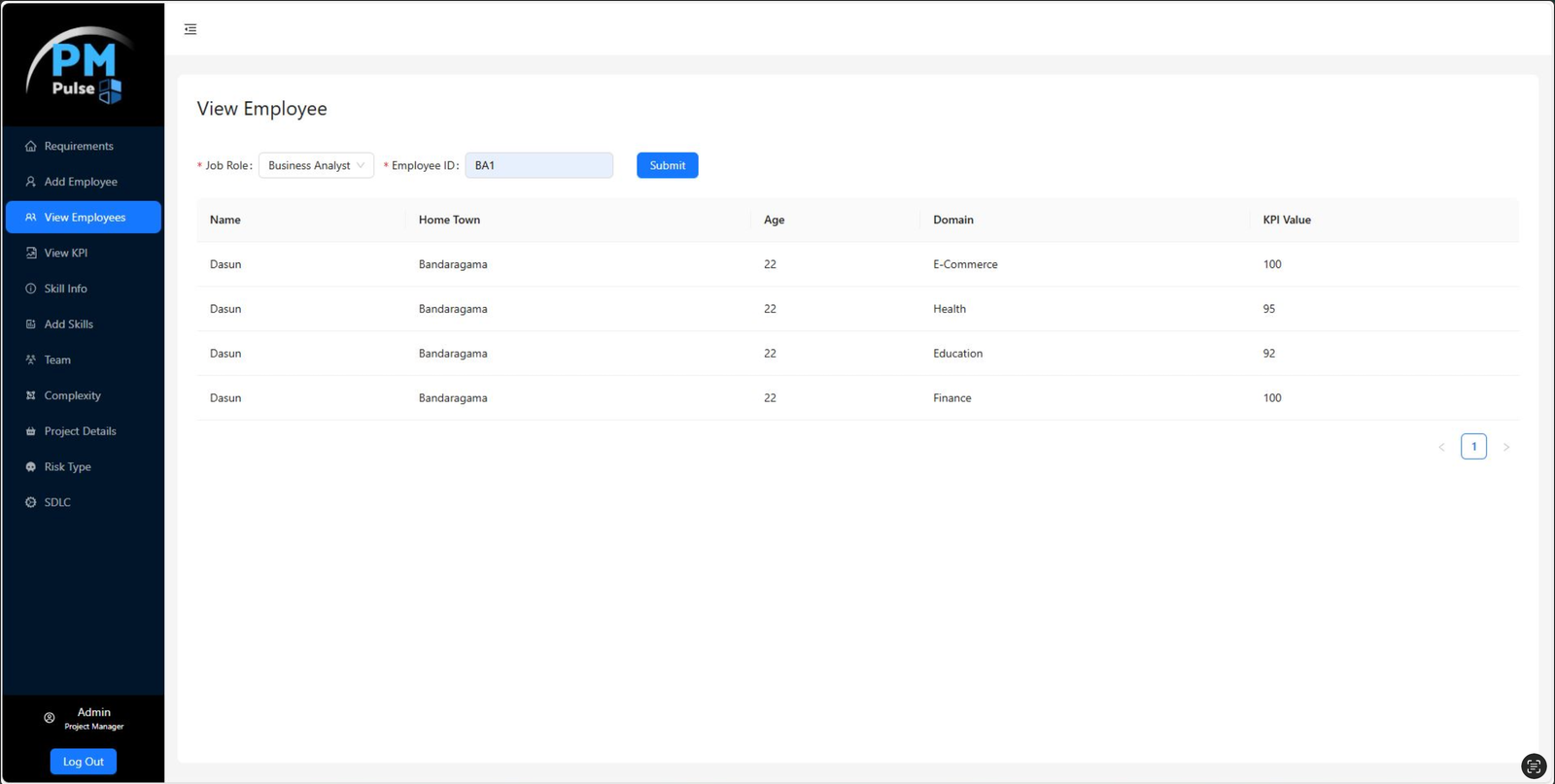Click into the Employee ID field
Image resolution: width=1555 pixels, height=784 pixels.
(539, 165)
